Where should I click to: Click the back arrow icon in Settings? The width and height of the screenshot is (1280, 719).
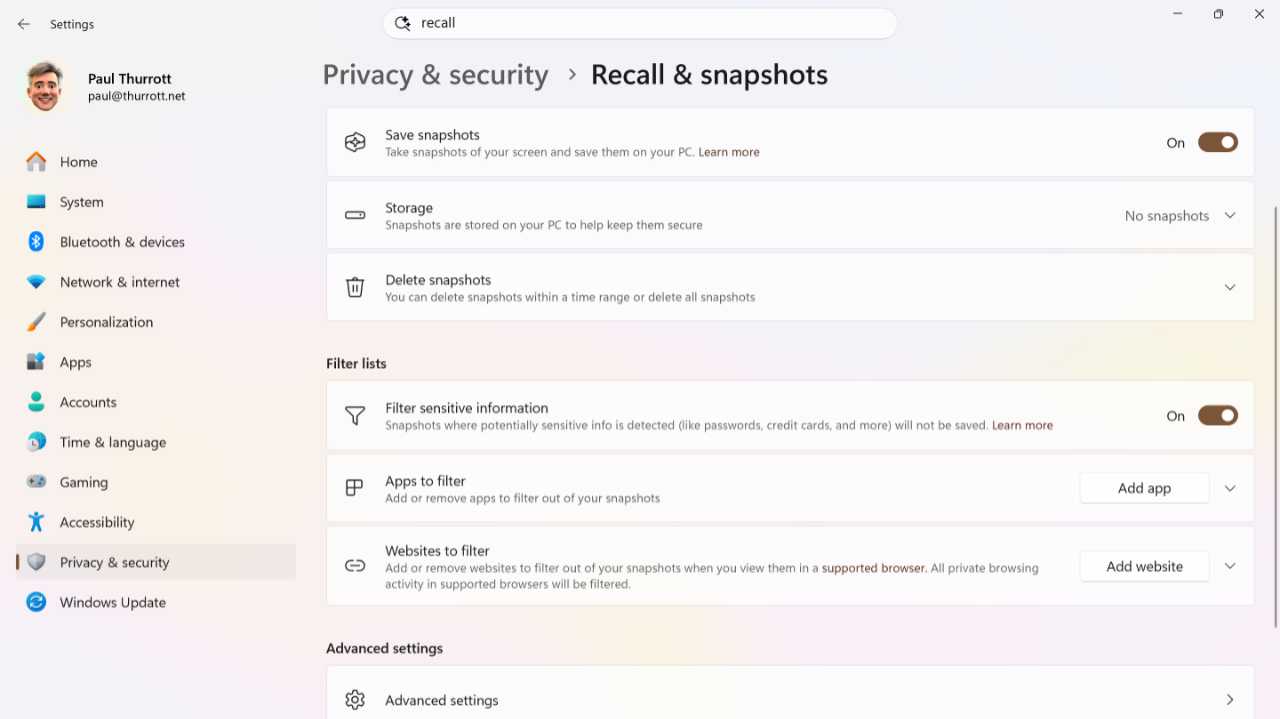click(24, 24)
